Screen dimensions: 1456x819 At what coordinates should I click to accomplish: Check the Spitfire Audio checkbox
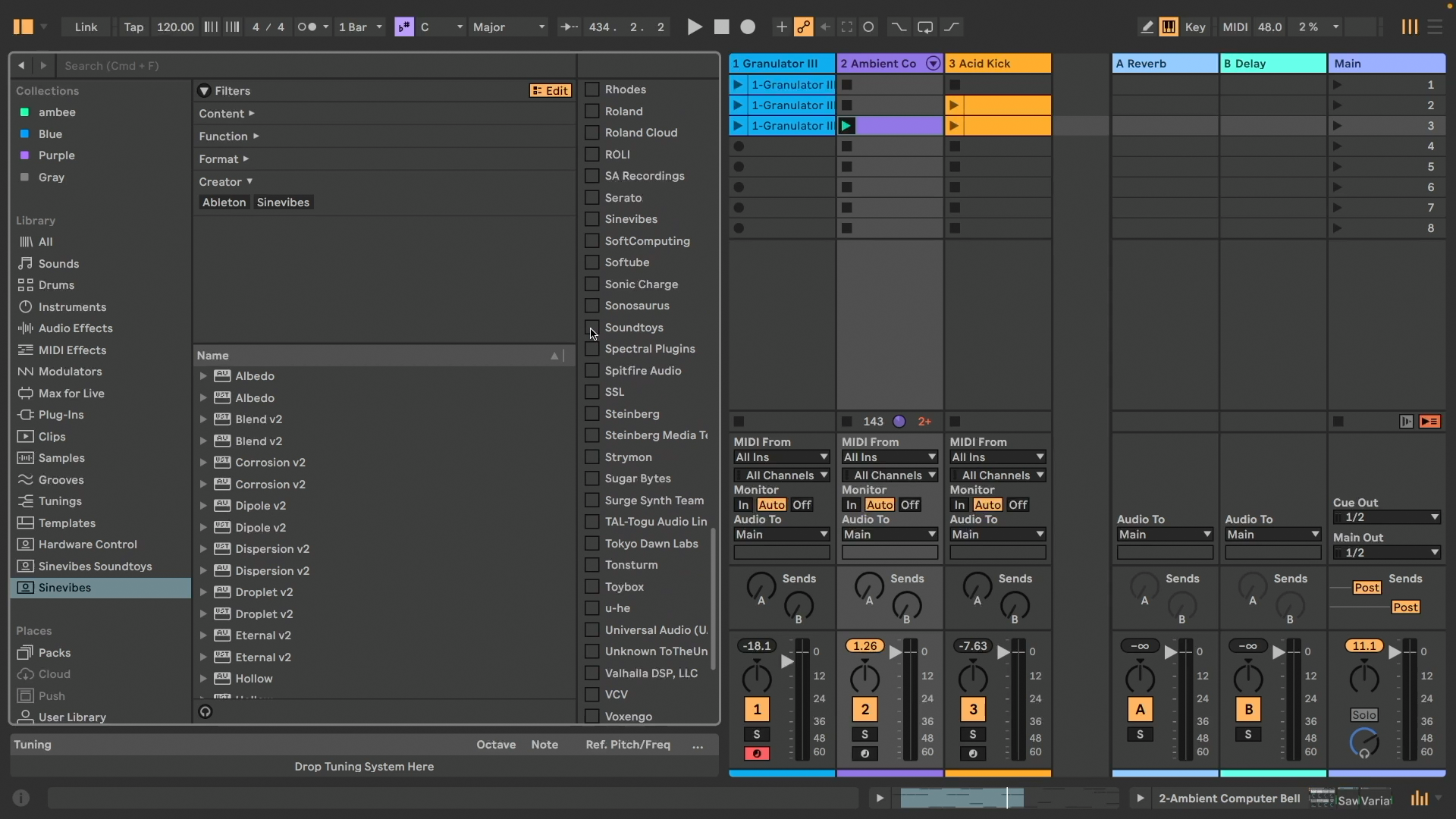pos(592,370)
